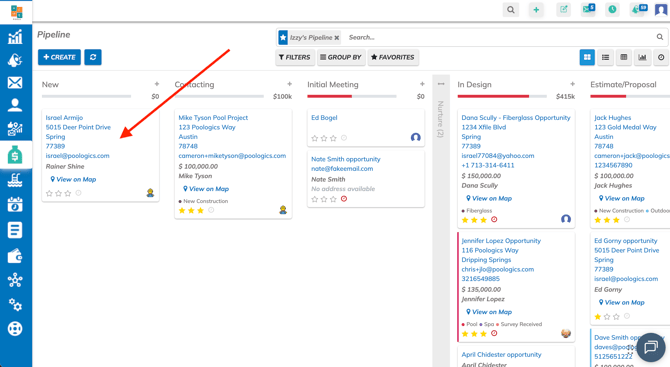Remove the Izzy's Pipeline filter tag
Image resolution: width=670 pixels, height=367 pixels.
(337, 38)
